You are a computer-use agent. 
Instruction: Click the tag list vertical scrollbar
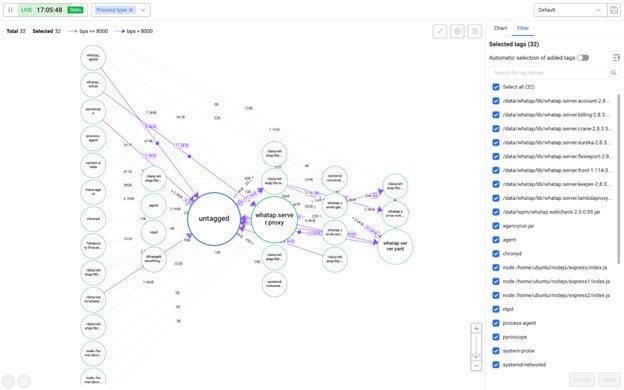click(619, 178)
